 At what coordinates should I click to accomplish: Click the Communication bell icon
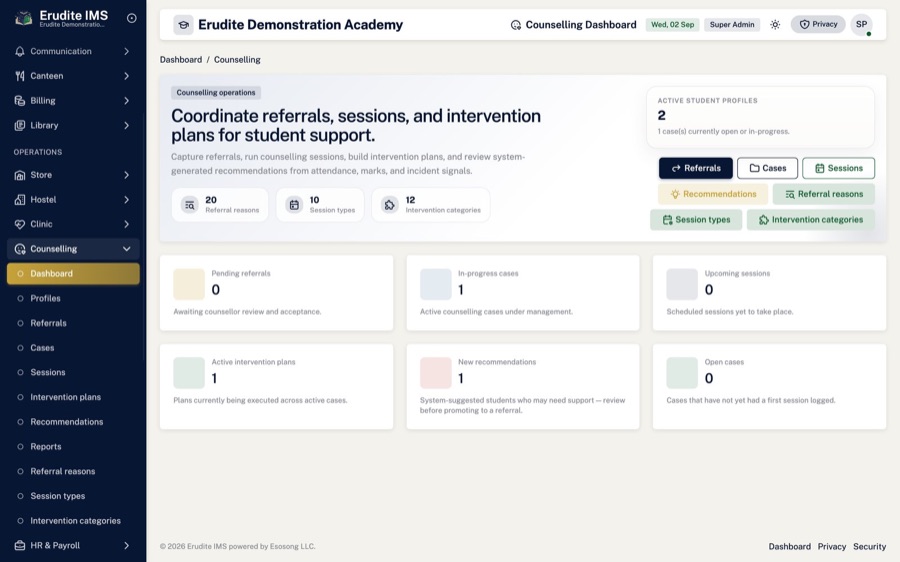click(x=20, y=51)
